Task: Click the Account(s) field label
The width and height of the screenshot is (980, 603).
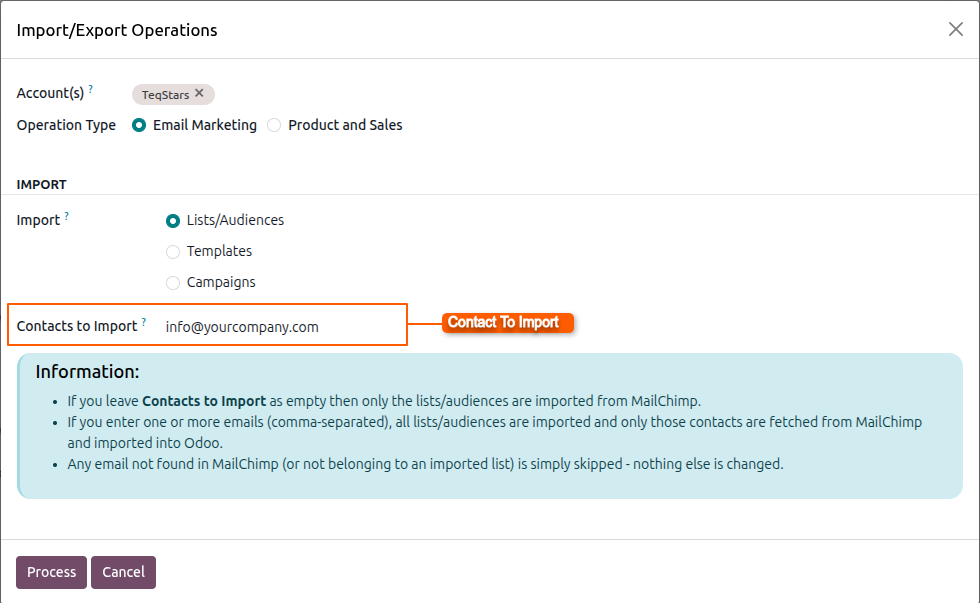Action: (50, 93)
